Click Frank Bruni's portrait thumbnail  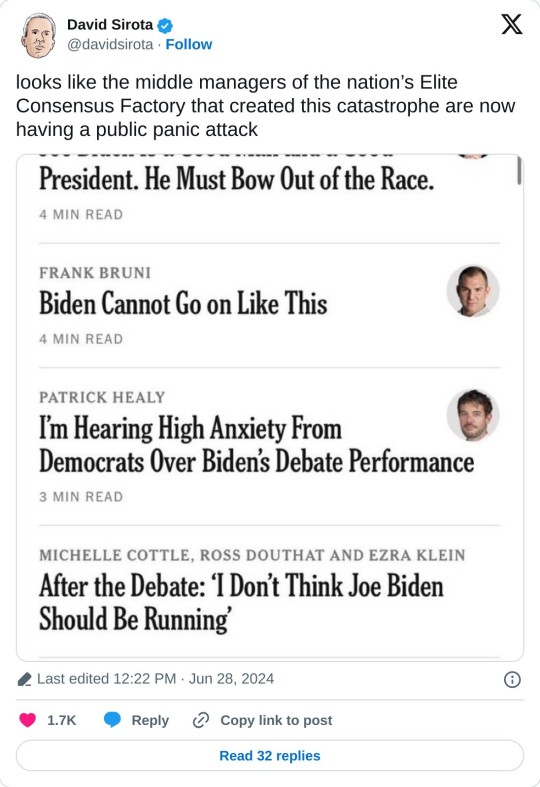pos(473,291)
